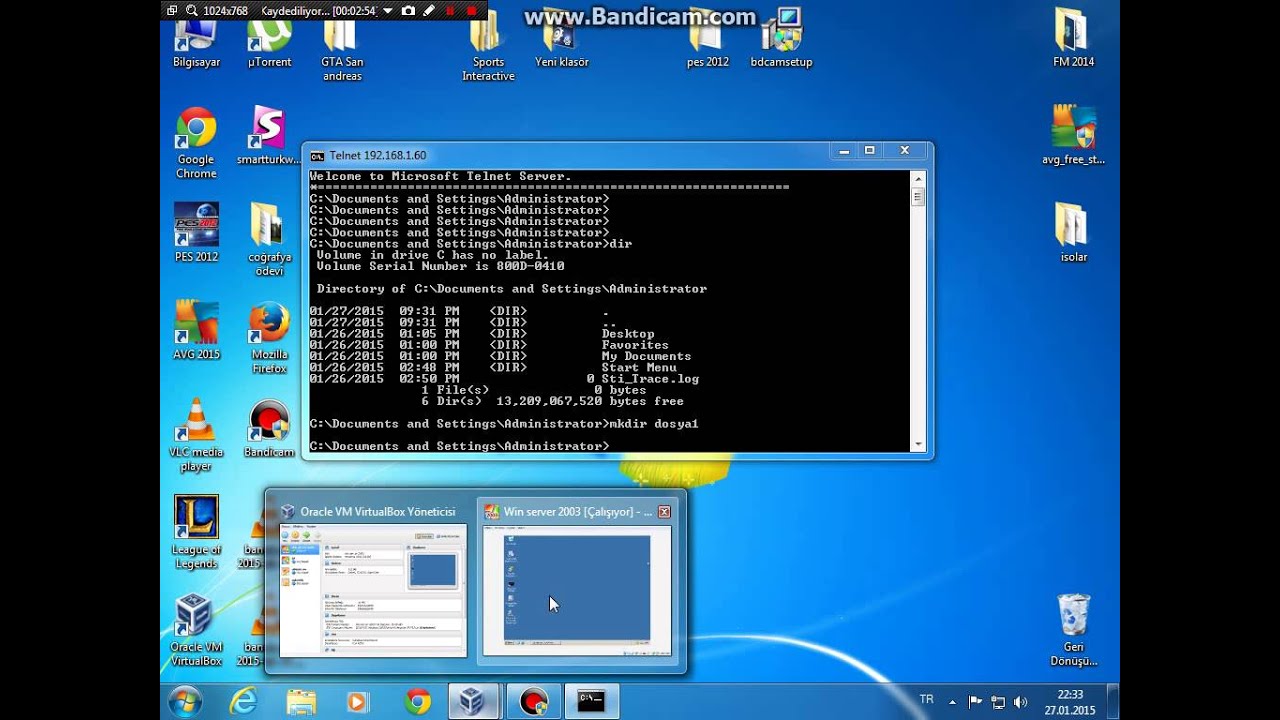The height and width of the screenshot is (720, 1280).
Task: Open the Windows Start button
Action: [185, 702]
